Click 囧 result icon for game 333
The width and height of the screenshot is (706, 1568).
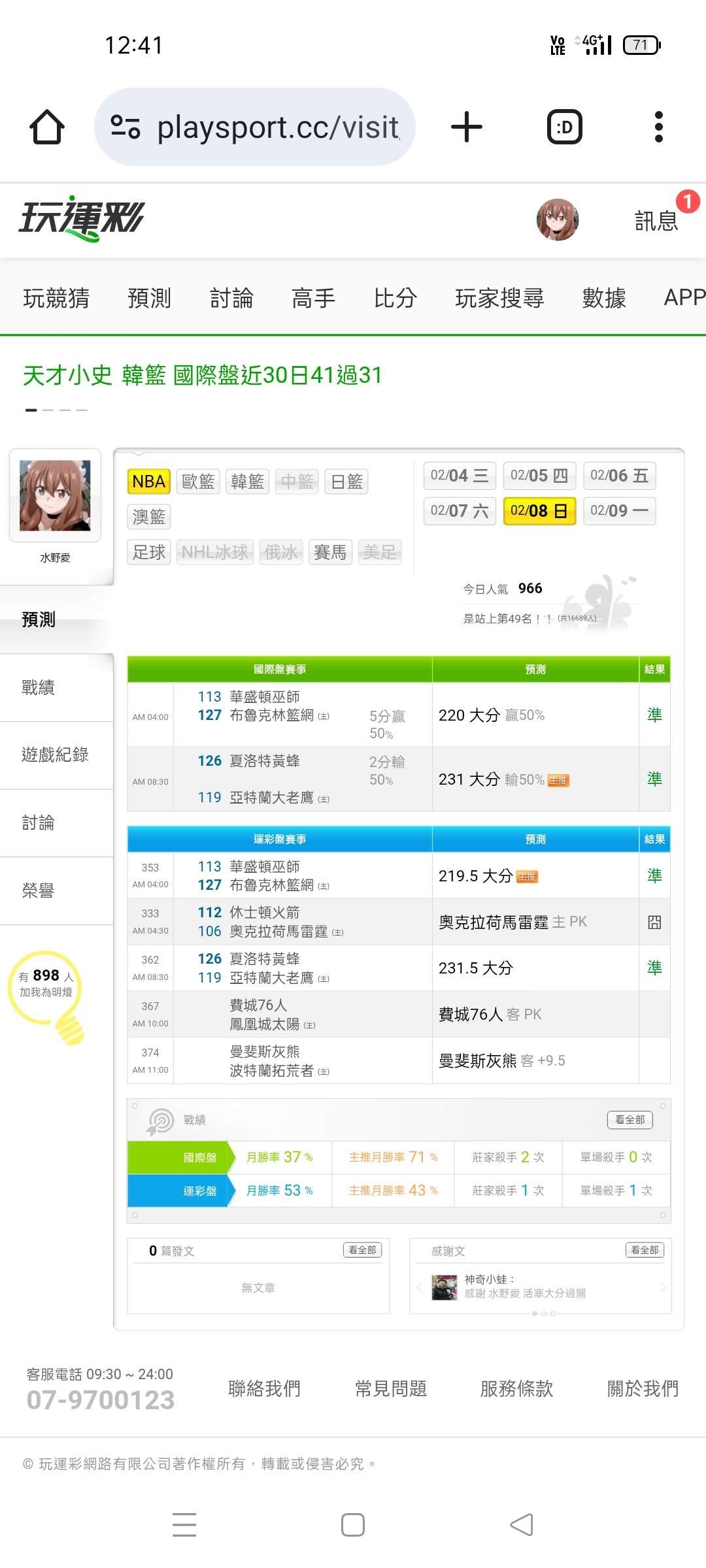tap(654, 922)
